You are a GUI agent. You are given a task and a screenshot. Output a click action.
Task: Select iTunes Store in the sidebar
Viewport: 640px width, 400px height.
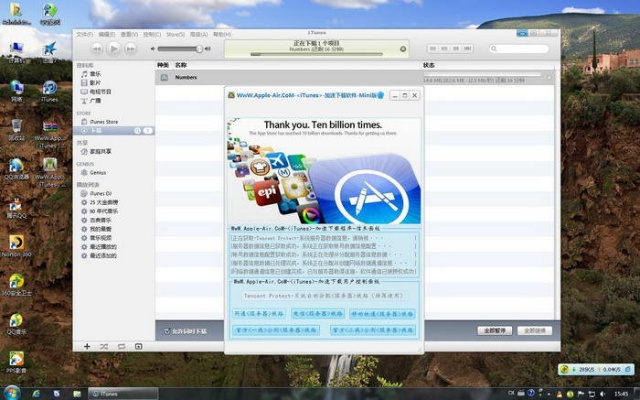104,121
